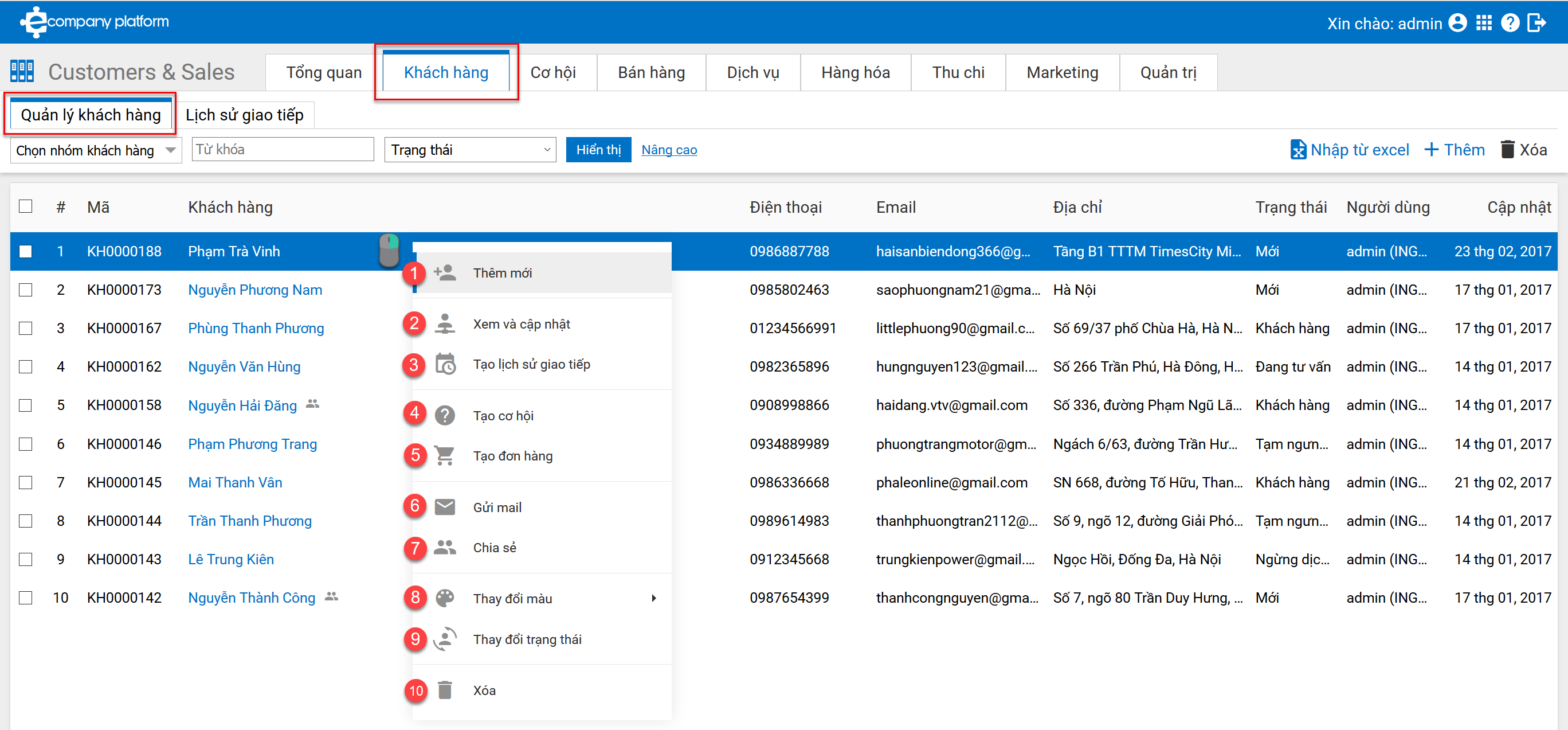Click the Customers & Sales module grid icon
The width and height of the screenshot is (1568, 730).
click(x=22, y=71)
